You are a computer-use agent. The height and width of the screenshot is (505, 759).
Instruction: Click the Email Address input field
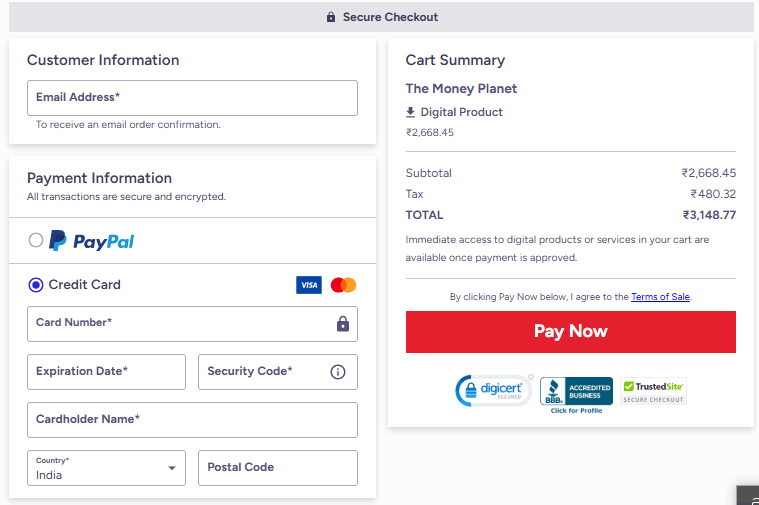[x=192, y=98]
